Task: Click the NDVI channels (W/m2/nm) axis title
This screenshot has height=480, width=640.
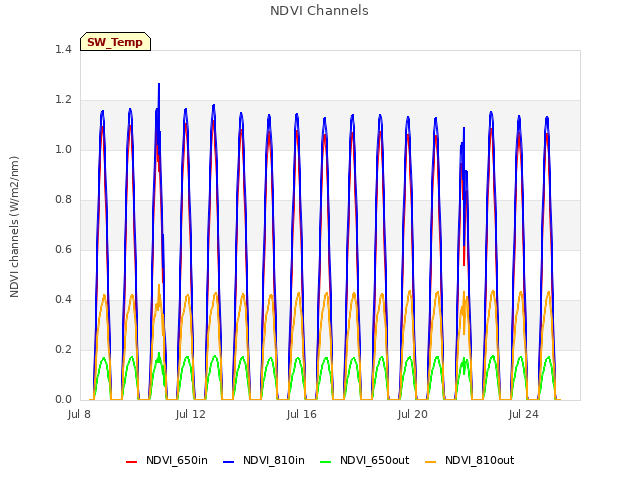Action: coord(14,227)
